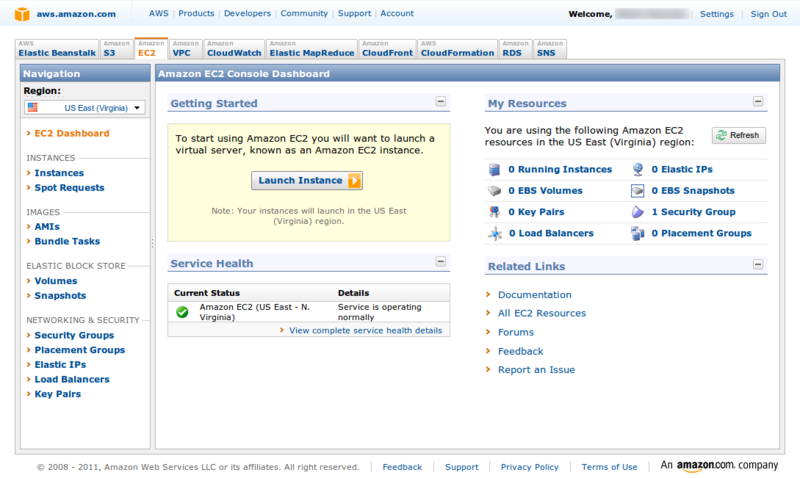Click the EBS Snapshots icon

(638, 191)
